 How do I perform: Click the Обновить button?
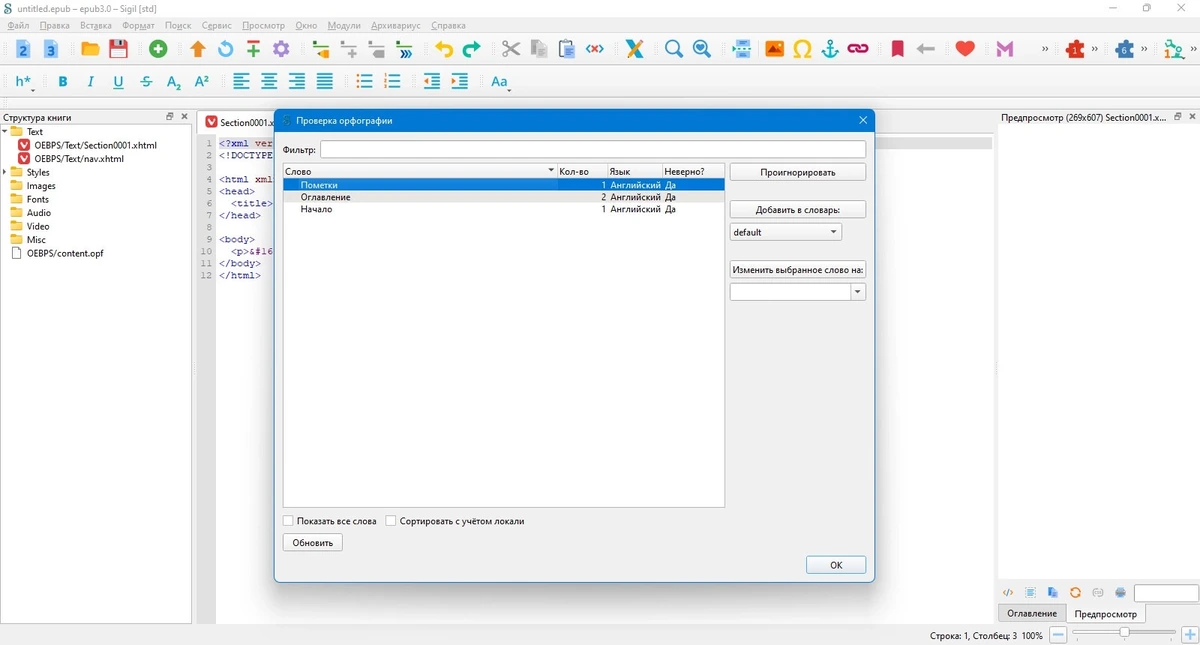click(313, 543)
